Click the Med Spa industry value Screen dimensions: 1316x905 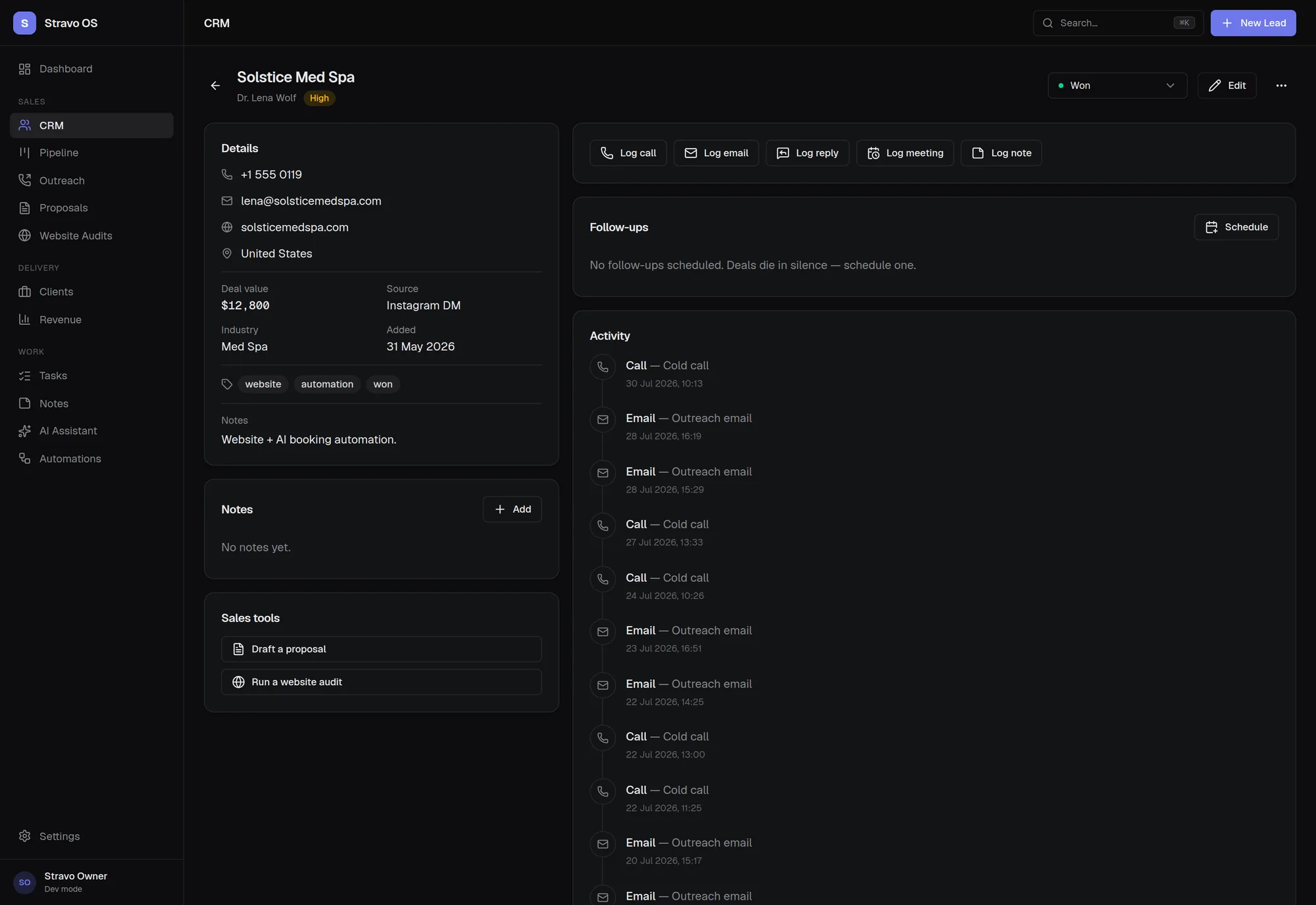pos(245,347)
